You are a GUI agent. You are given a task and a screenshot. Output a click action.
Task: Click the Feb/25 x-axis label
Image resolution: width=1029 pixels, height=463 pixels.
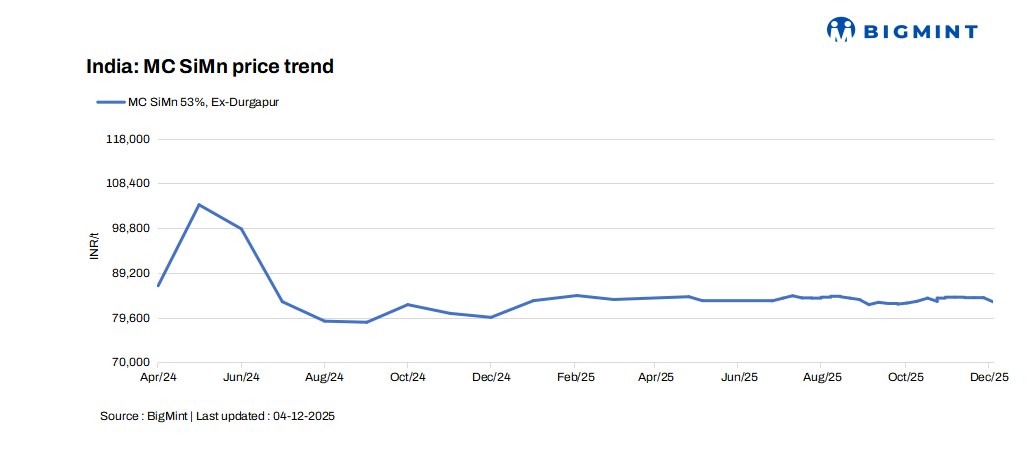574,377
